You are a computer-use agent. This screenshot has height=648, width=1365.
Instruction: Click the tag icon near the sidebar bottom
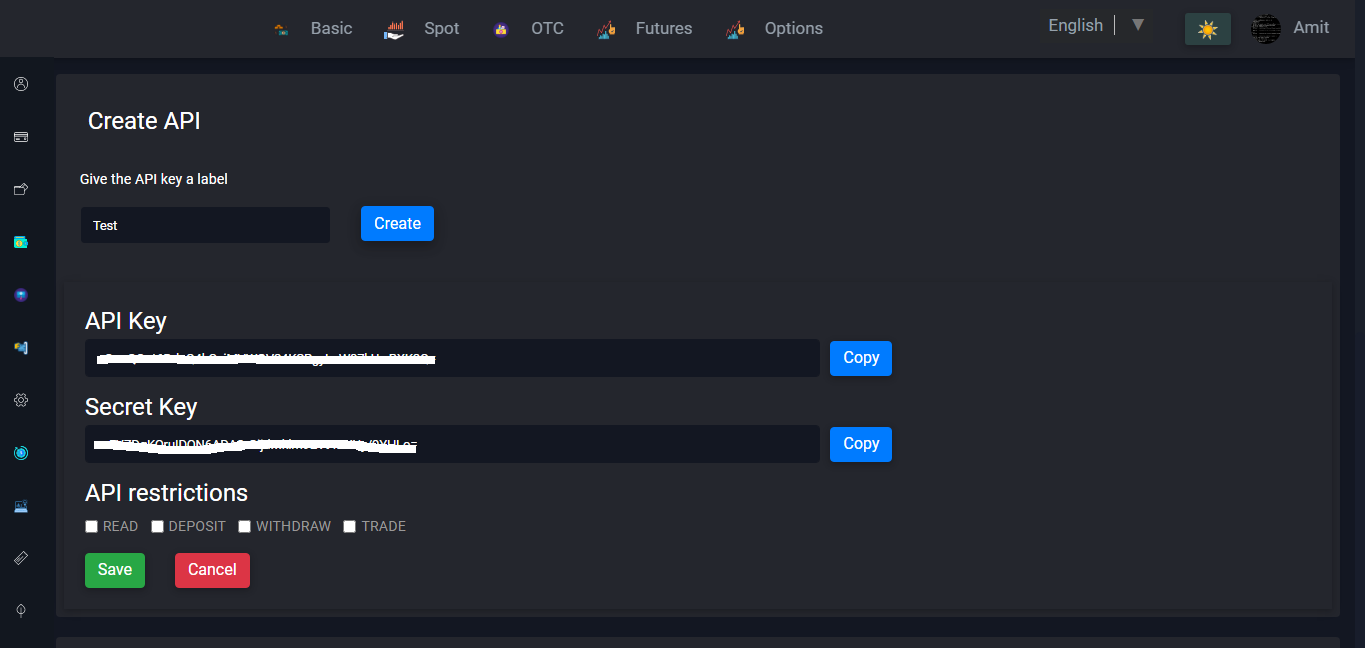(20, 558)
